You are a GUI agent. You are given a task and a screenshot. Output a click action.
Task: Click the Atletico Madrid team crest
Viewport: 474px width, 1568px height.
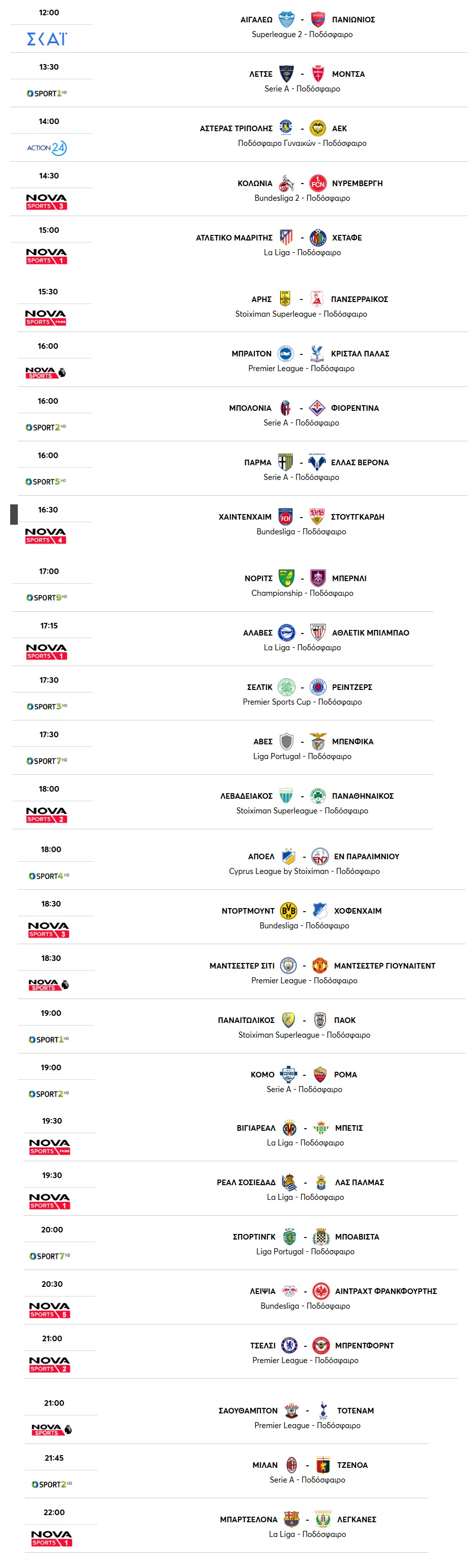click(x=286, y=237)
